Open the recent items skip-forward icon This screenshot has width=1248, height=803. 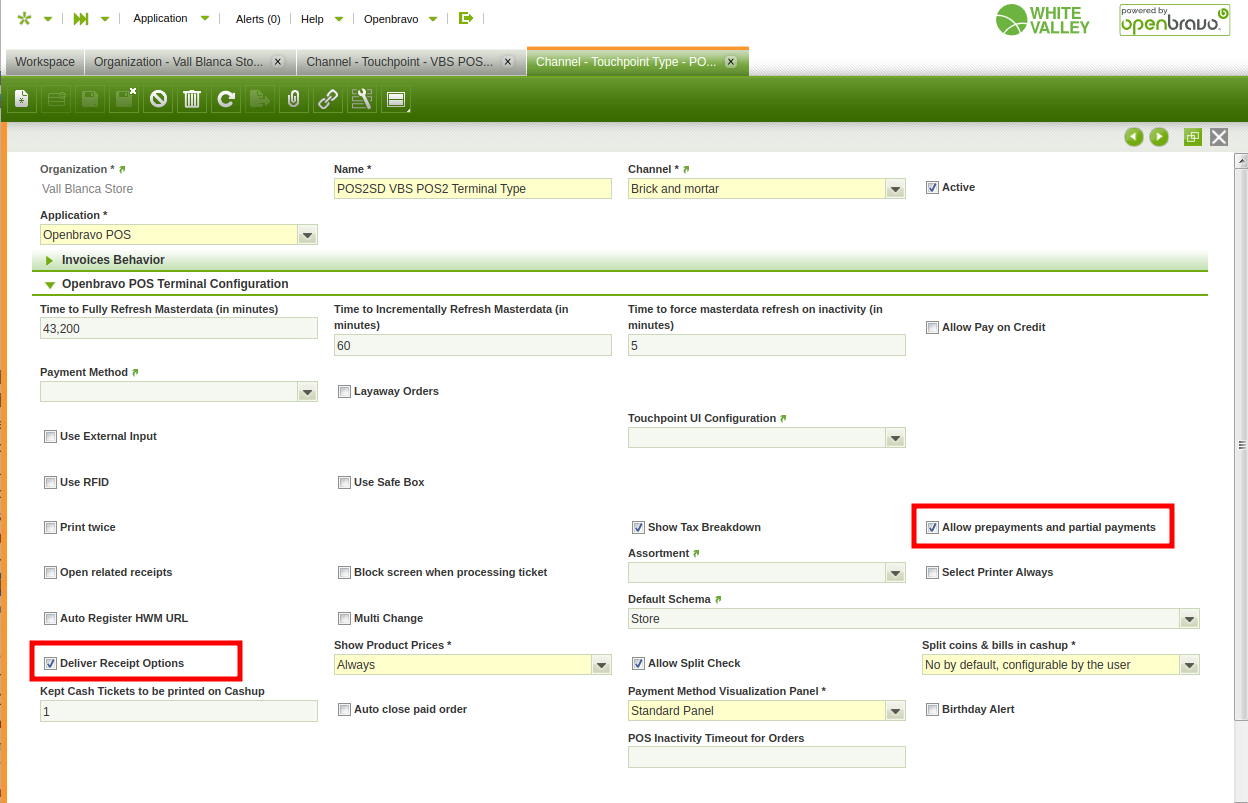click(81, 18)
